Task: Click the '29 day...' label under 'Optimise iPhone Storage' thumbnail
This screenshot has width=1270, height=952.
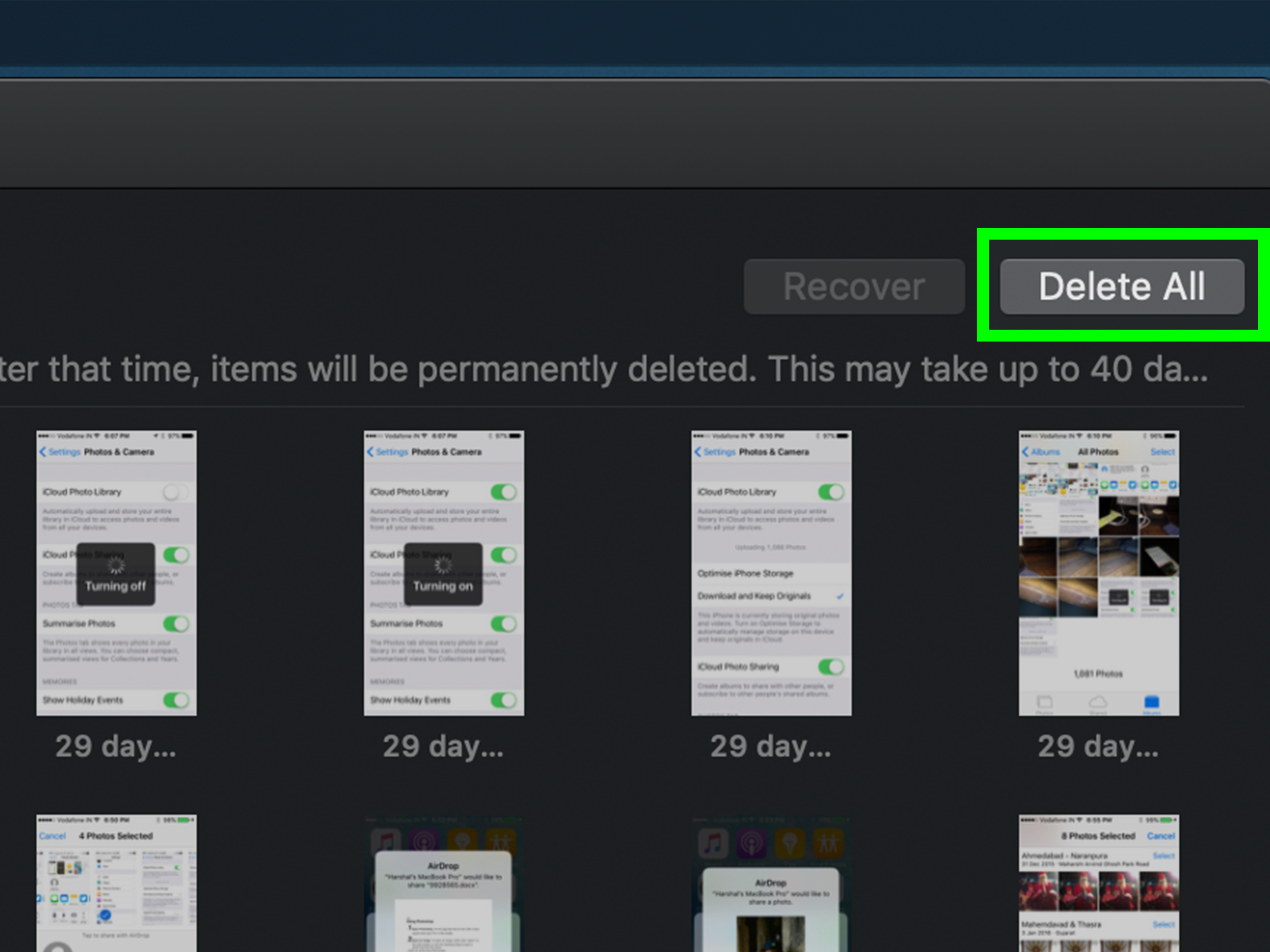Action: coord(770,747)
